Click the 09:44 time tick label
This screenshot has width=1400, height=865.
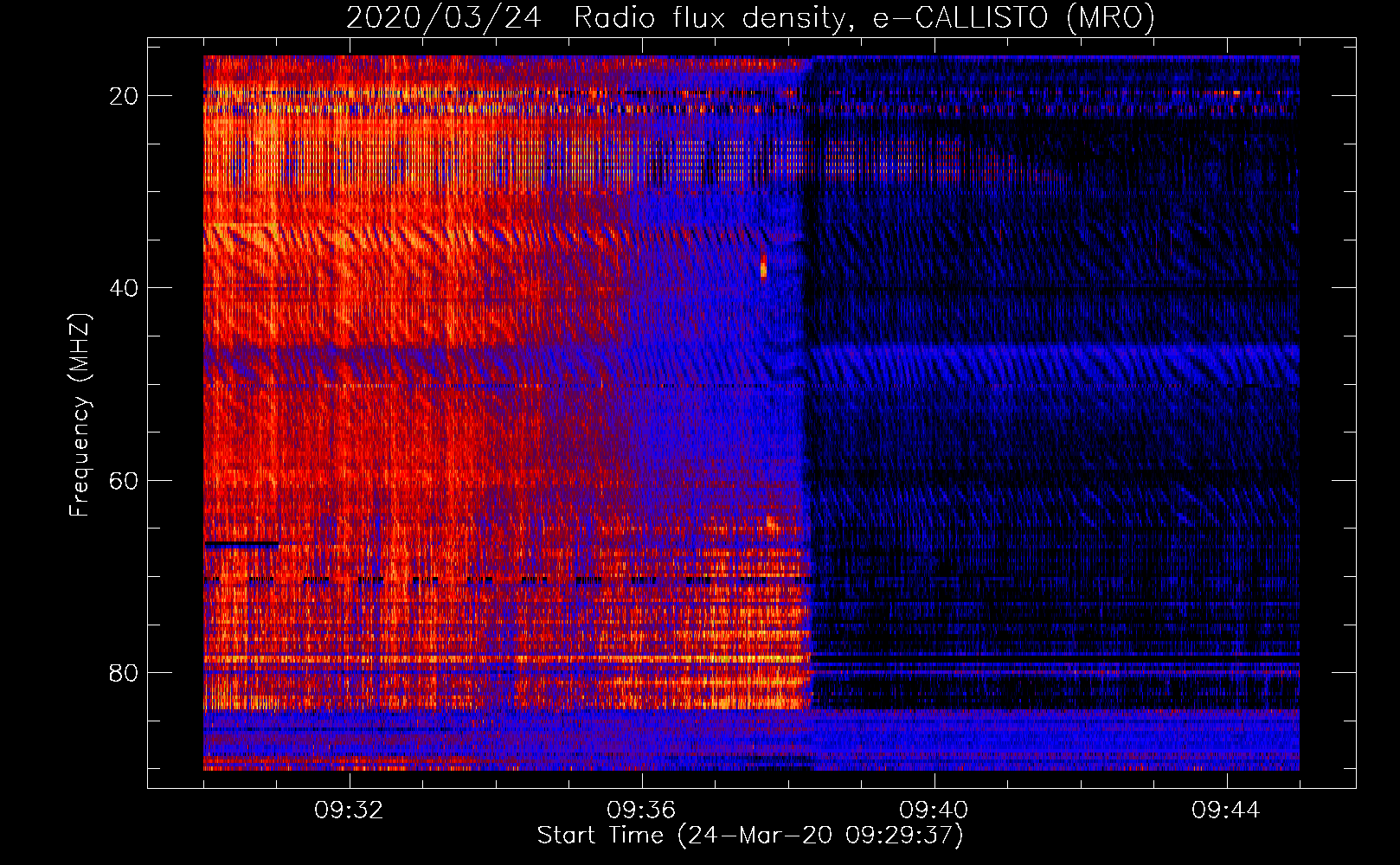[1226, 811]
